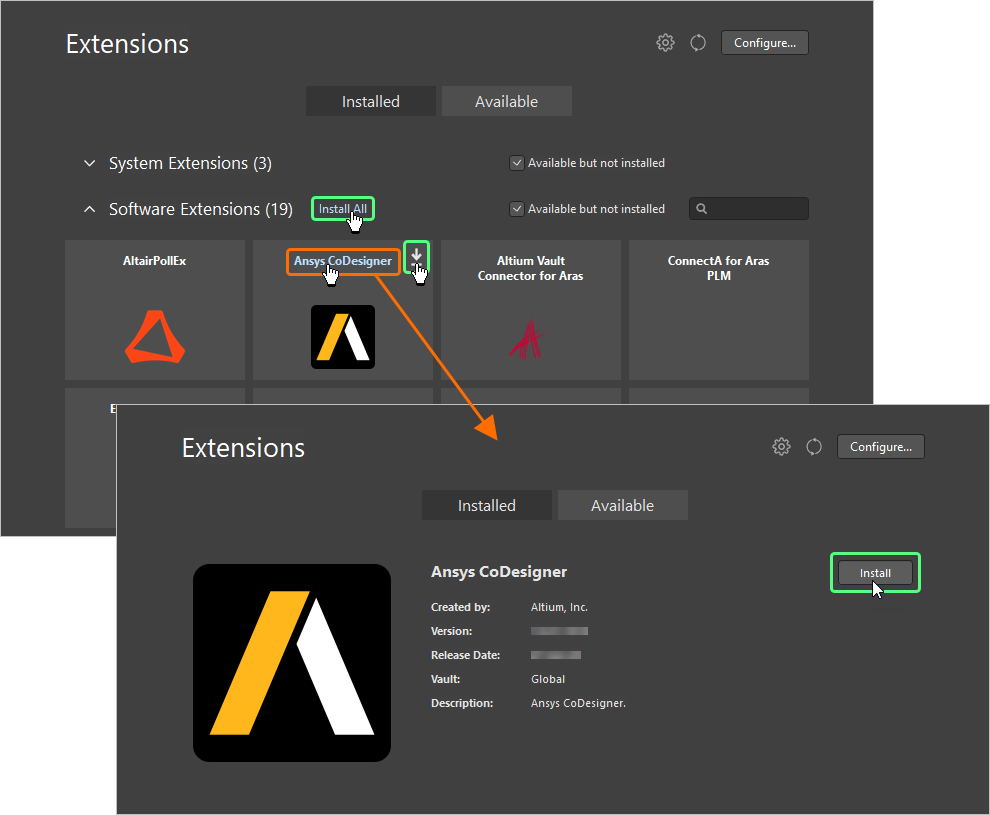
Task: Select the Installed tab in the details window
Action: pyautogui.click(x=486, y=505)
